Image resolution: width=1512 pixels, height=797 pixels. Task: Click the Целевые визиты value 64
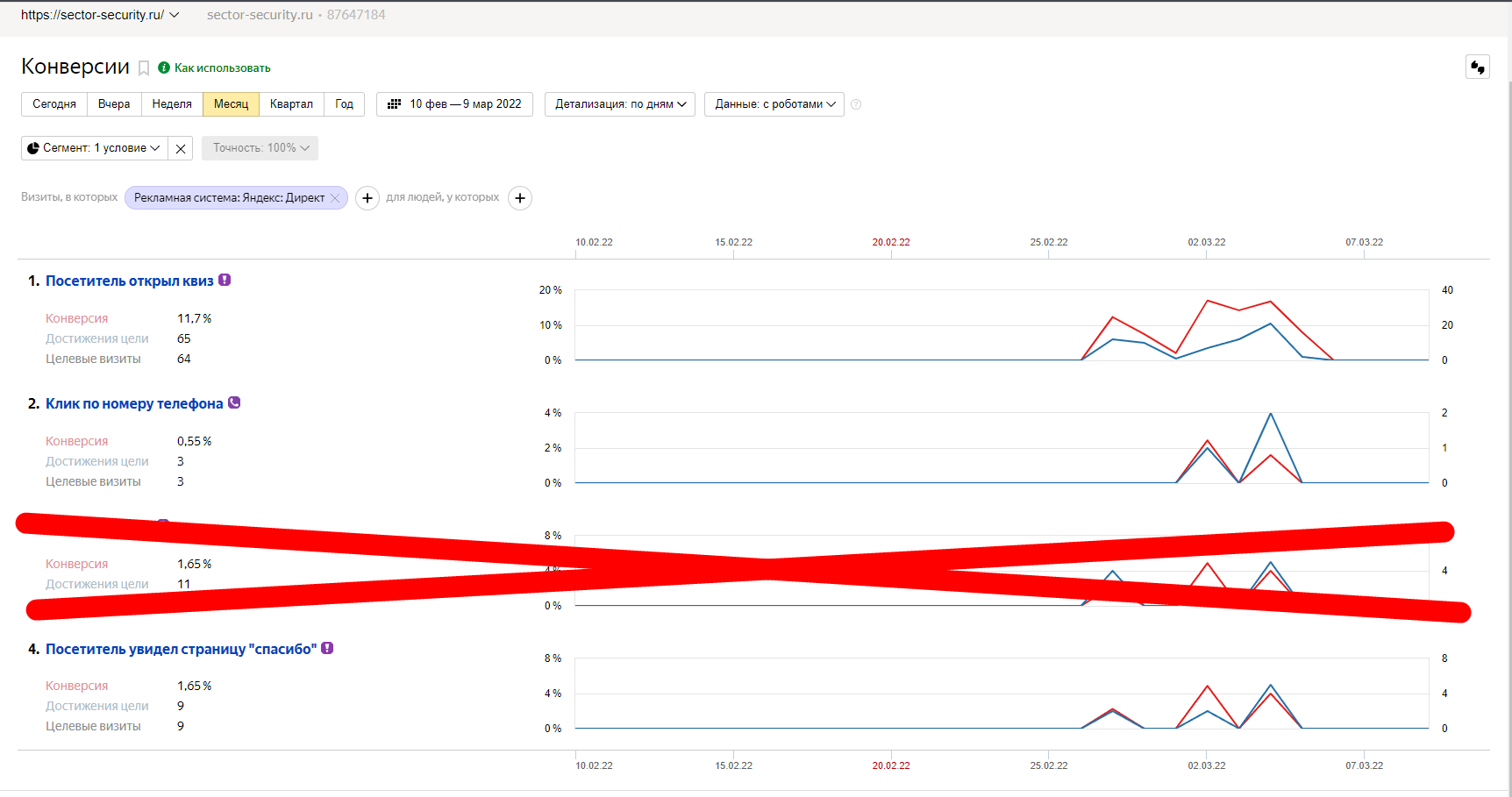coord(184,359)
